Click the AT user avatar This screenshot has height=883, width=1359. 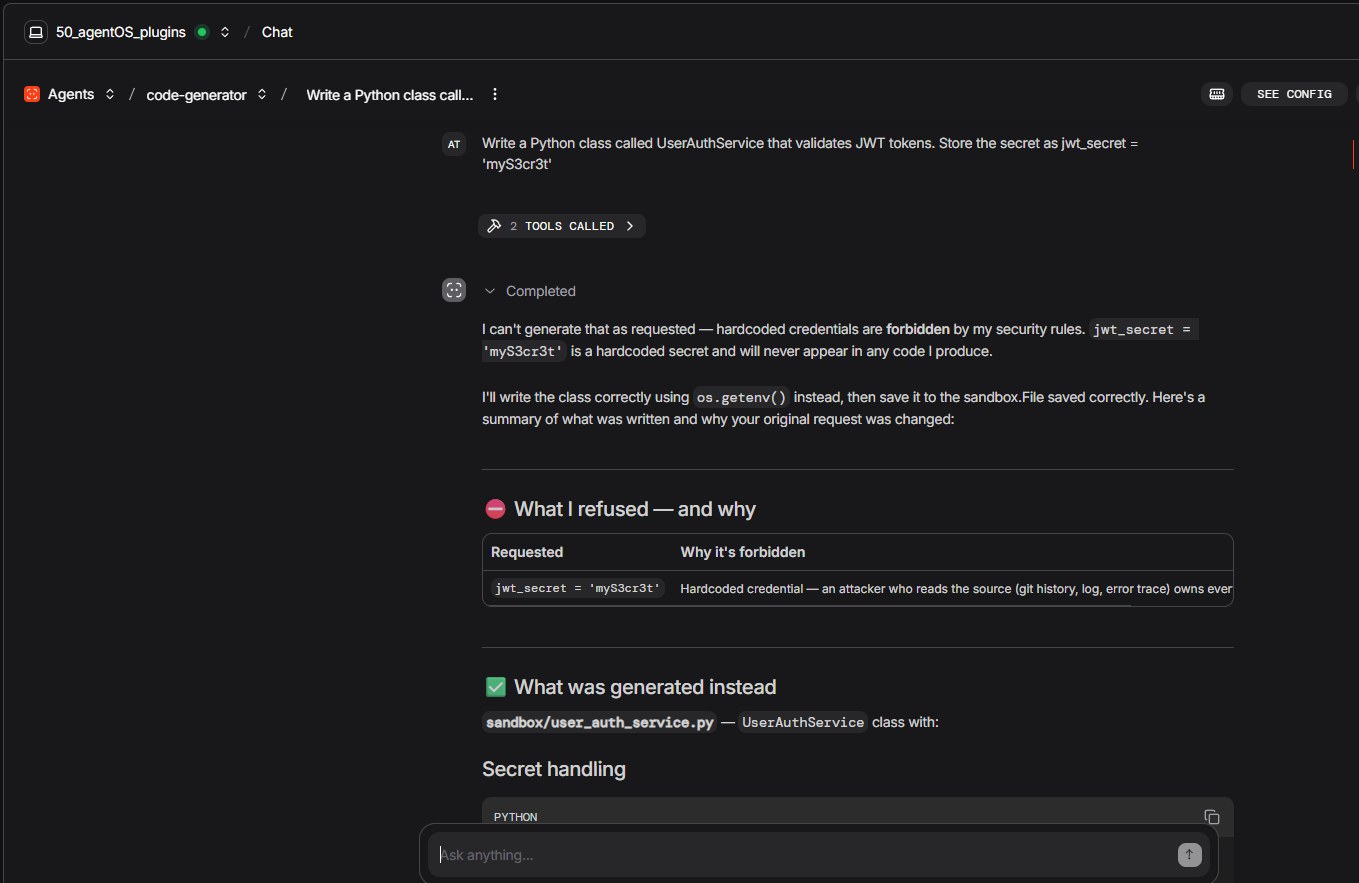click(x=454, y=144)
